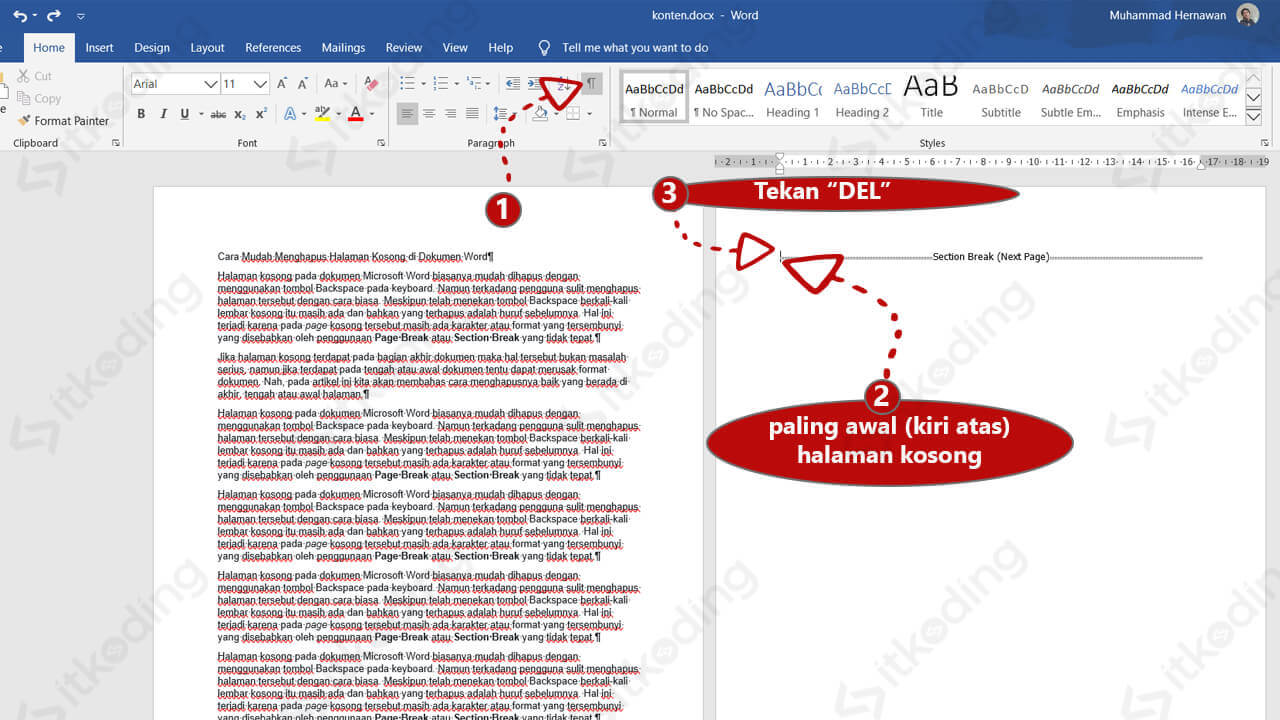
Task: Toggle Italic formatting
Action: tap(163, 114)
